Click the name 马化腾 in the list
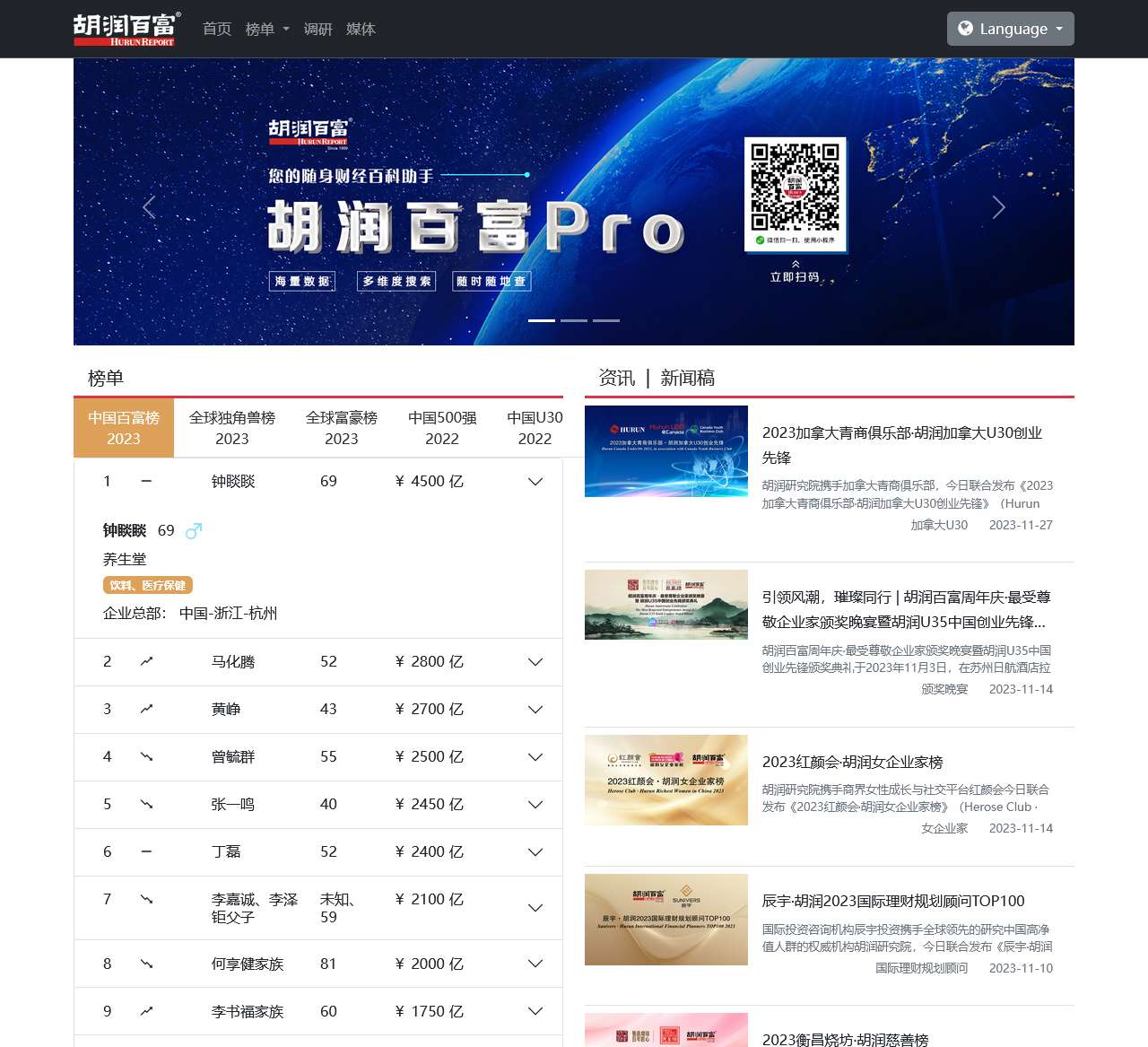 (x=233, y=661)
